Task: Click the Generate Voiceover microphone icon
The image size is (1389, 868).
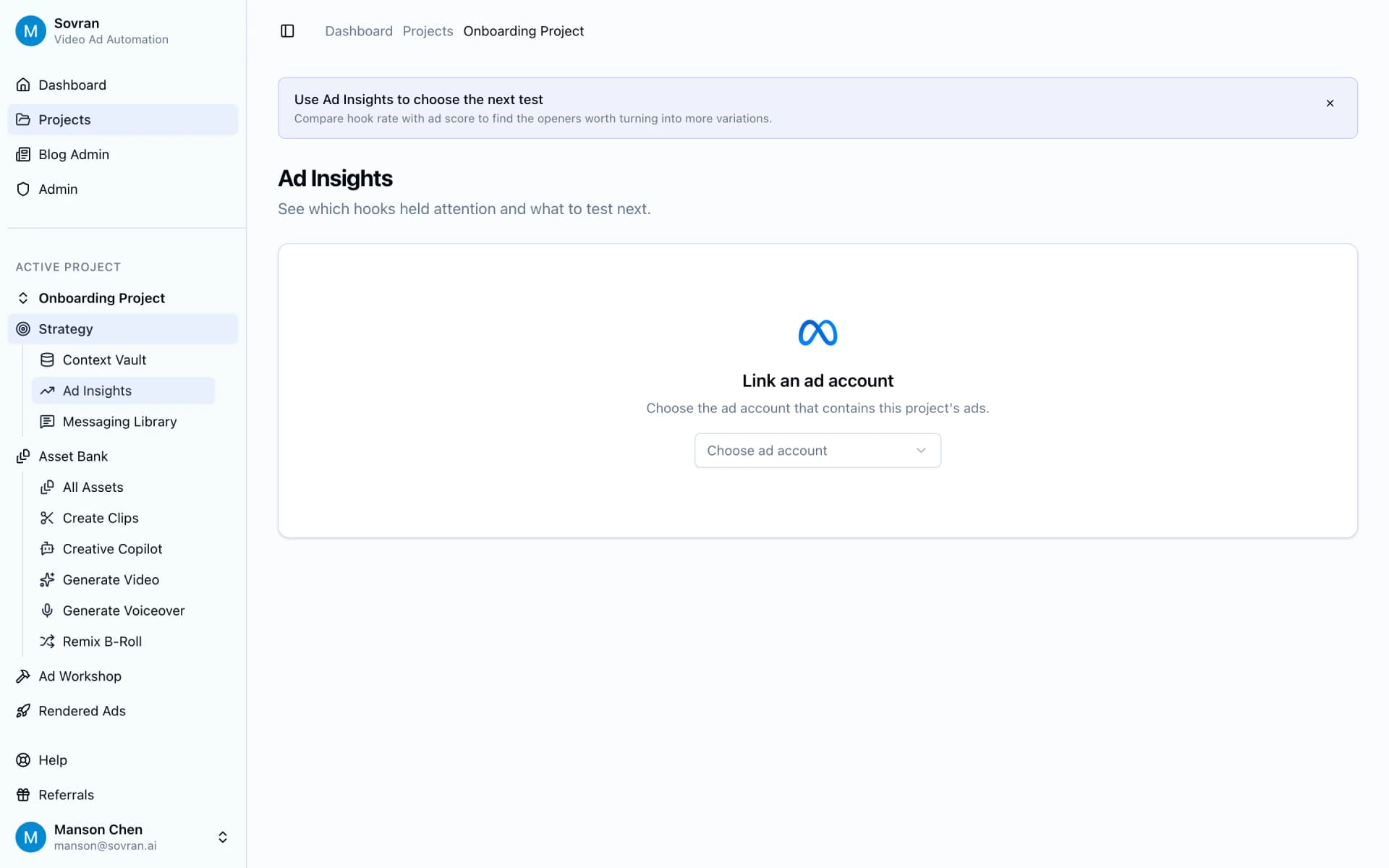Action: [47, 610]
